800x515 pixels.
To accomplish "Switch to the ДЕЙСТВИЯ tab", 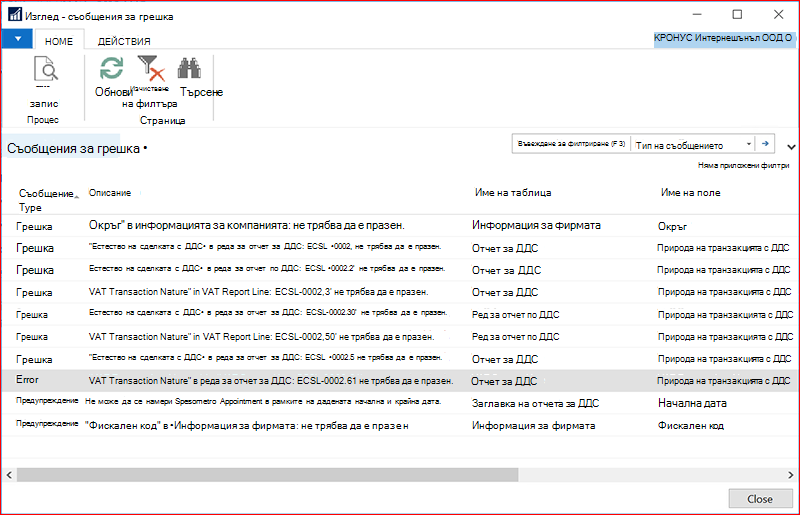I will [x=124, y=41].
